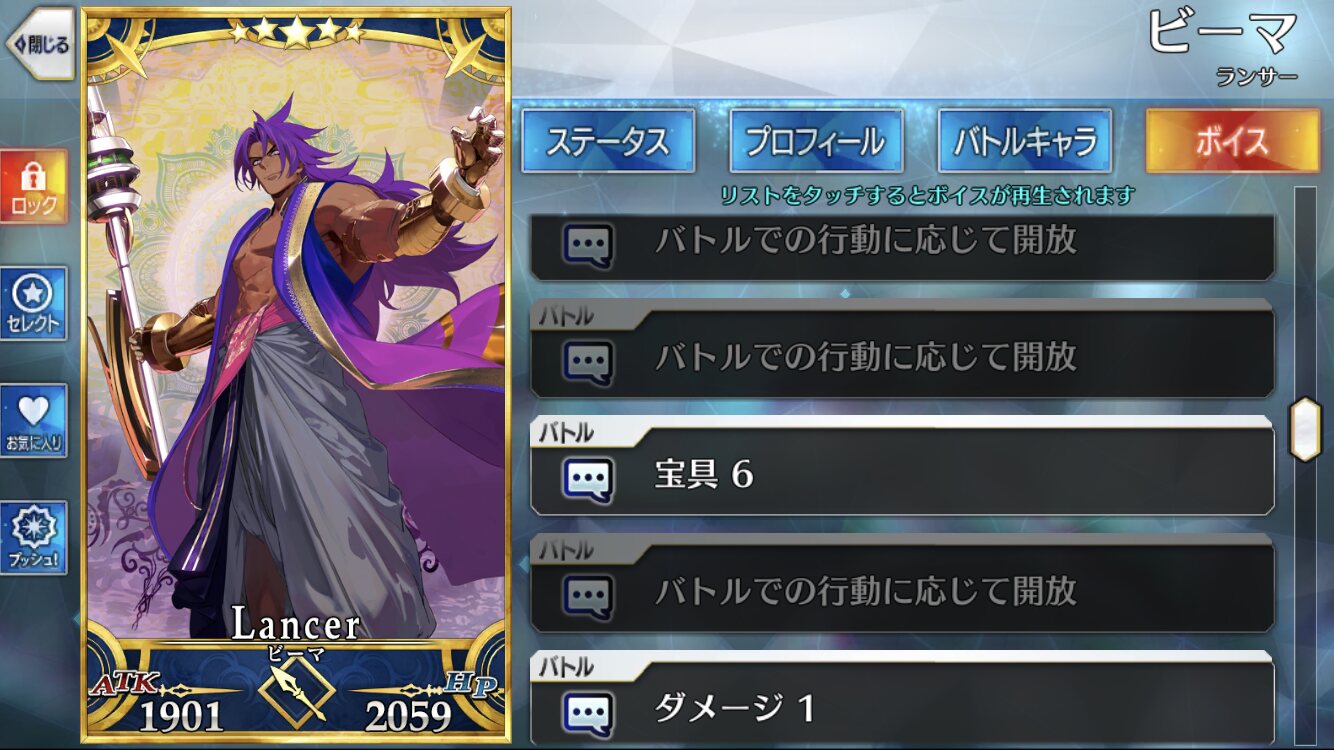
Task: Play the 宝具 6 voice line
Action: (x=902, y=466)
